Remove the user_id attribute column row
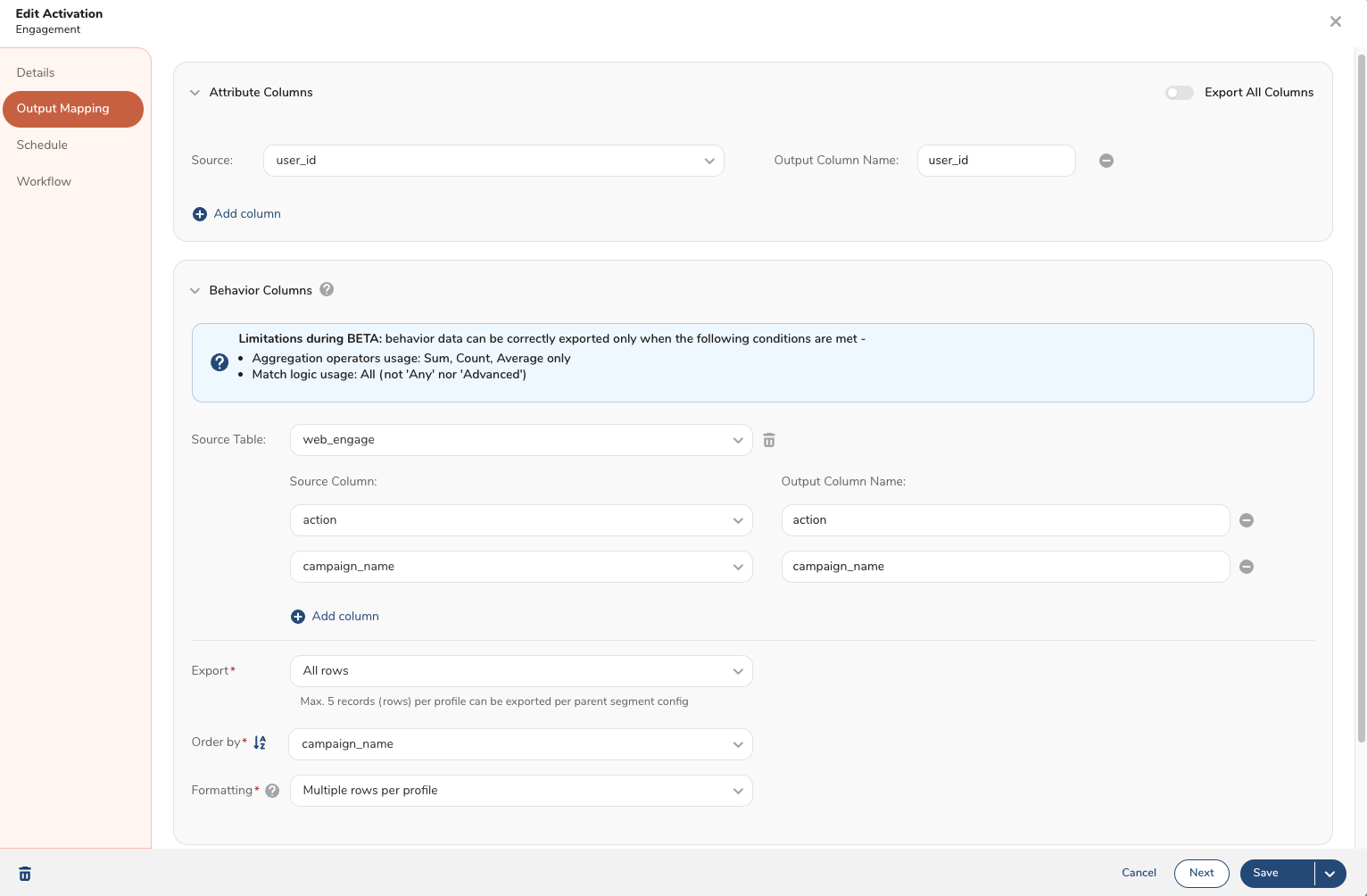The width and height of the screenshot is (1367, 896). [x=1106, y=161]
